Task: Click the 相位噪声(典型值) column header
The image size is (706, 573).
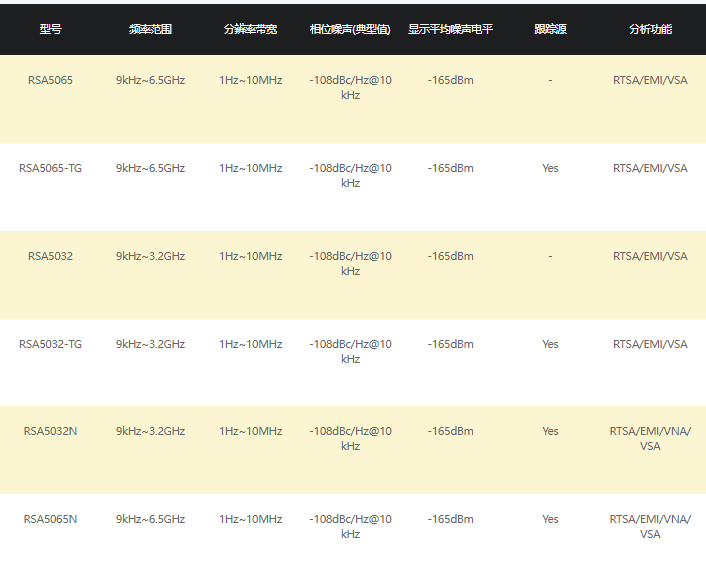Action: 350,29
